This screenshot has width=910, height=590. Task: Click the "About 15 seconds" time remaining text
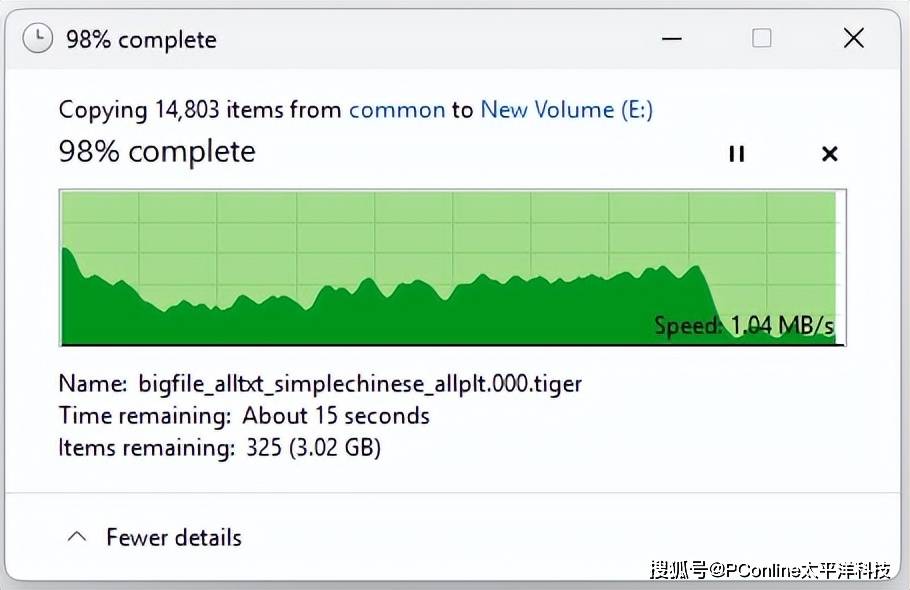click(x=336, y=416)
